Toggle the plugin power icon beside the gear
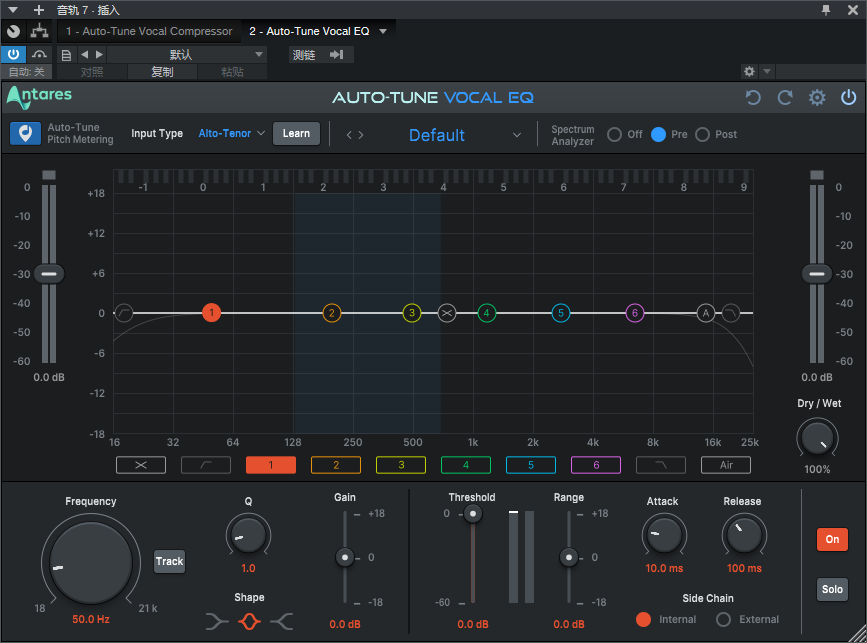The image size is (867, 643). 848,98
